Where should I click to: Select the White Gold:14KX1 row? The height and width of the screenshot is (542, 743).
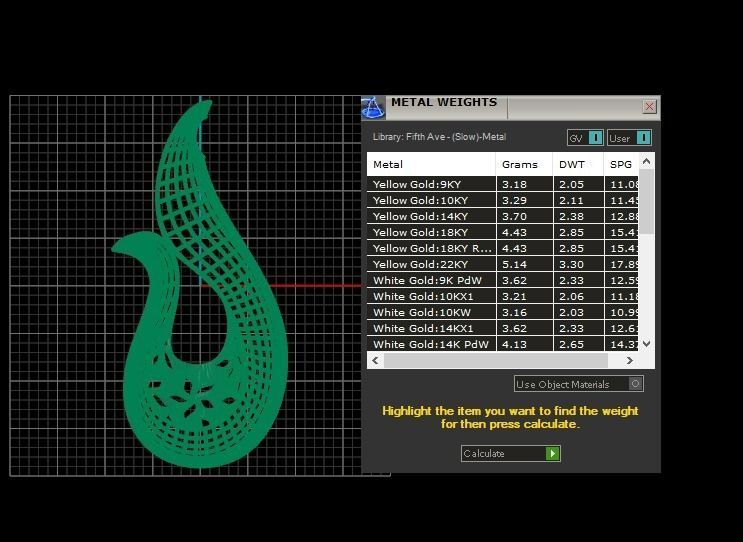point(503,328)
